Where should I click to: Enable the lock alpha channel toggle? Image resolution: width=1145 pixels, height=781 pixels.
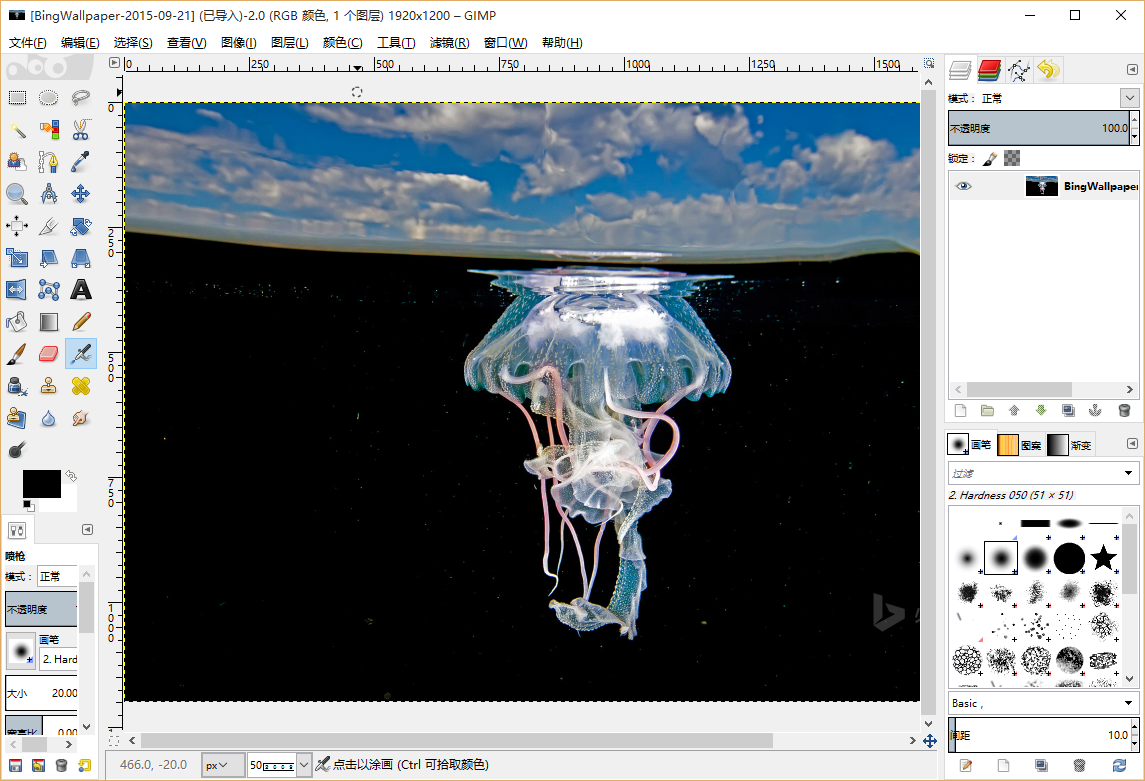(x=1012, y=158)
